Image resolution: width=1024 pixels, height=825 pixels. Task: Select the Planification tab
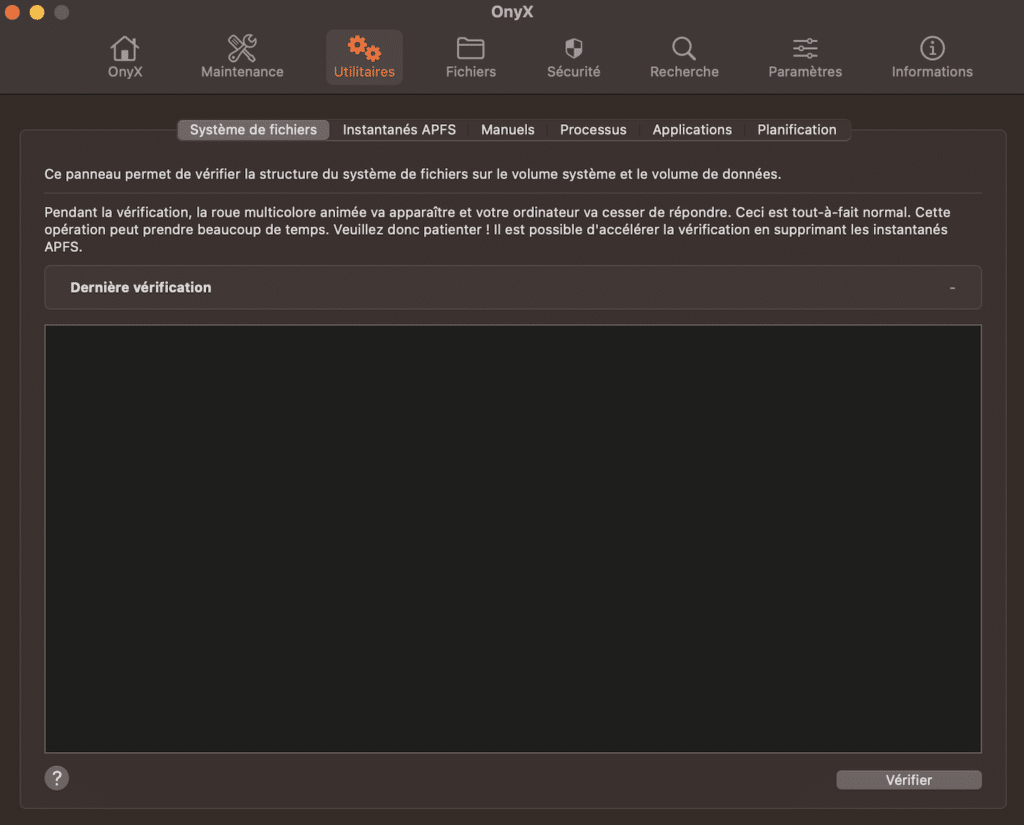(x=796, y=129)
